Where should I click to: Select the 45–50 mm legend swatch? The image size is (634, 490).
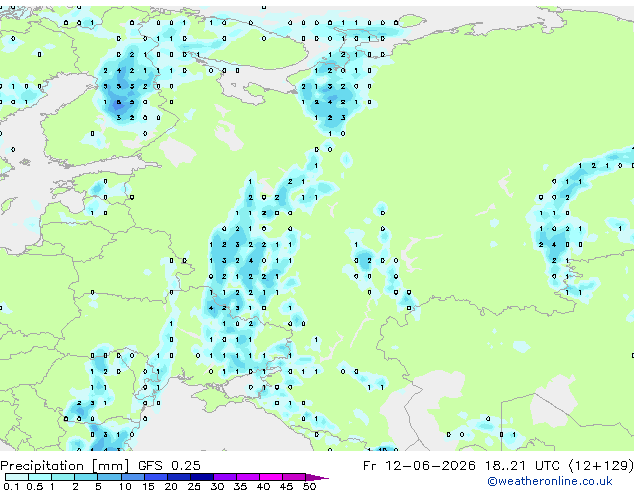pos(294,477)
